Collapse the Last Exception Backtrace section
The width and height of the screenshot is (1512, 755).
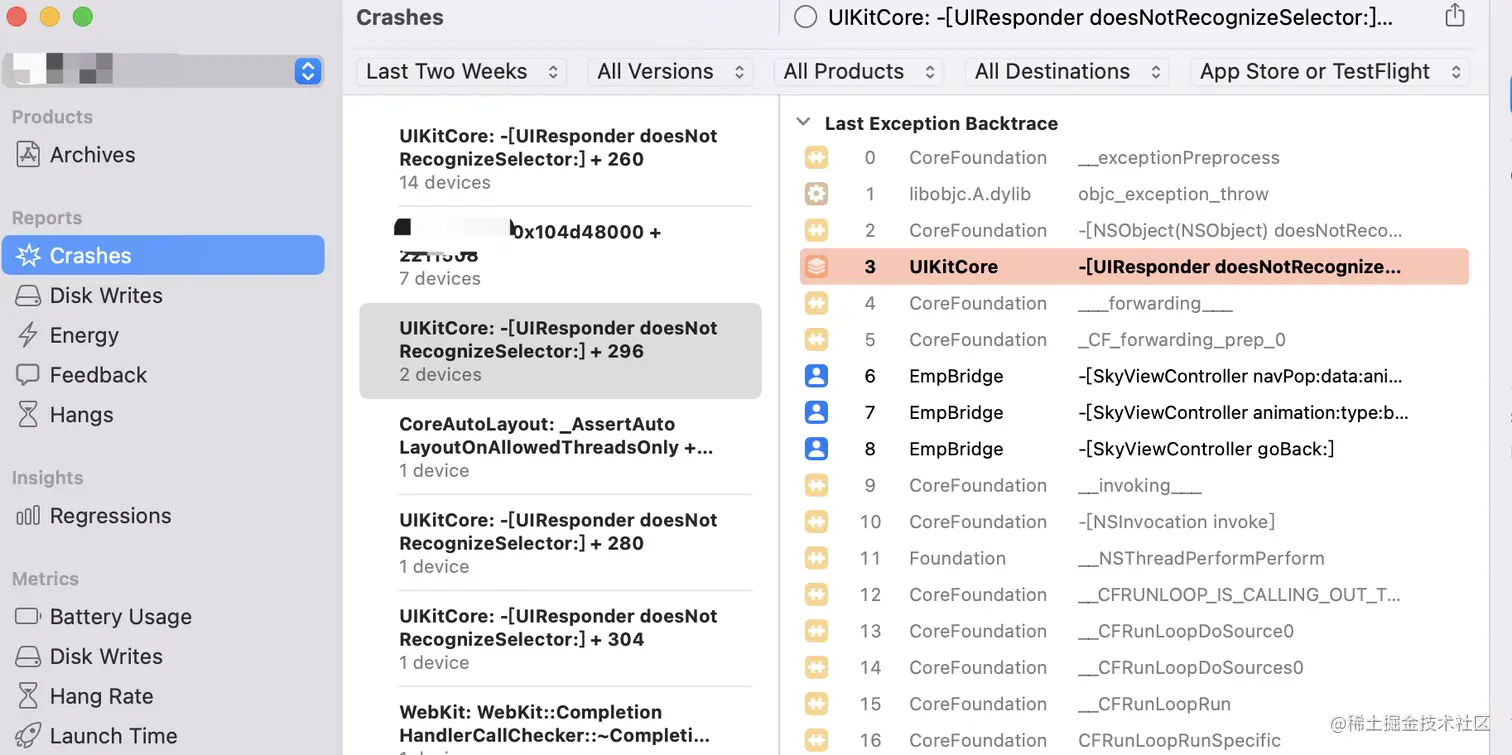pyautogui.click(x=802, y=123)
